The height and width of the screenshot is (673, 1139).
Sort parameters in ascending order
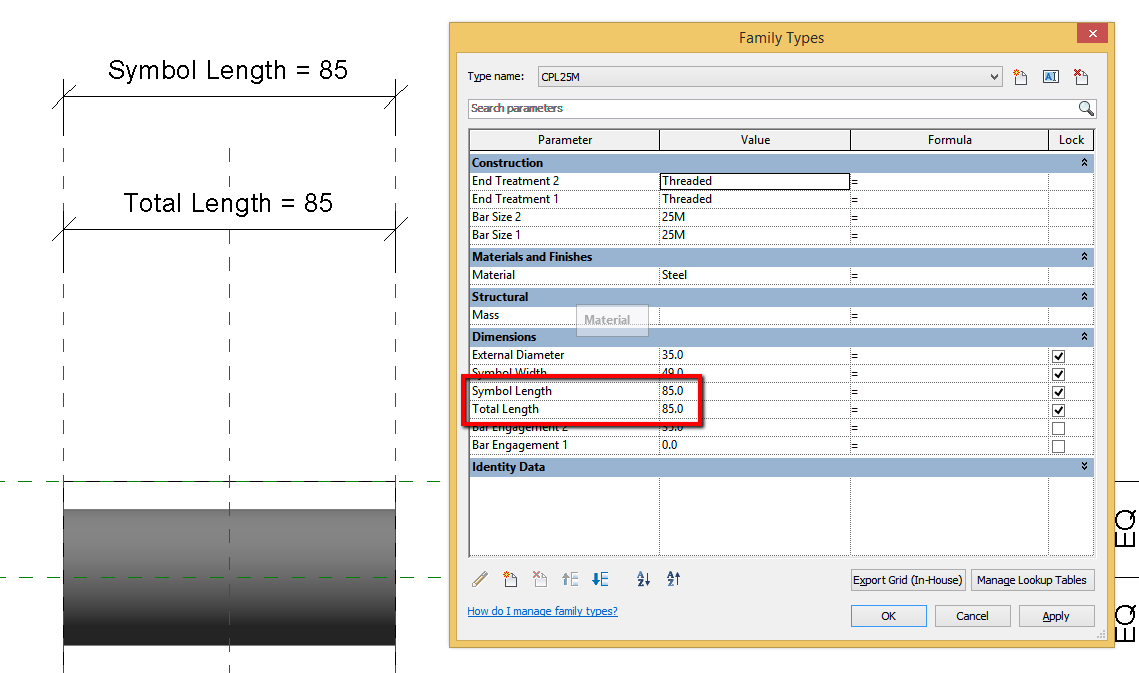643,579
